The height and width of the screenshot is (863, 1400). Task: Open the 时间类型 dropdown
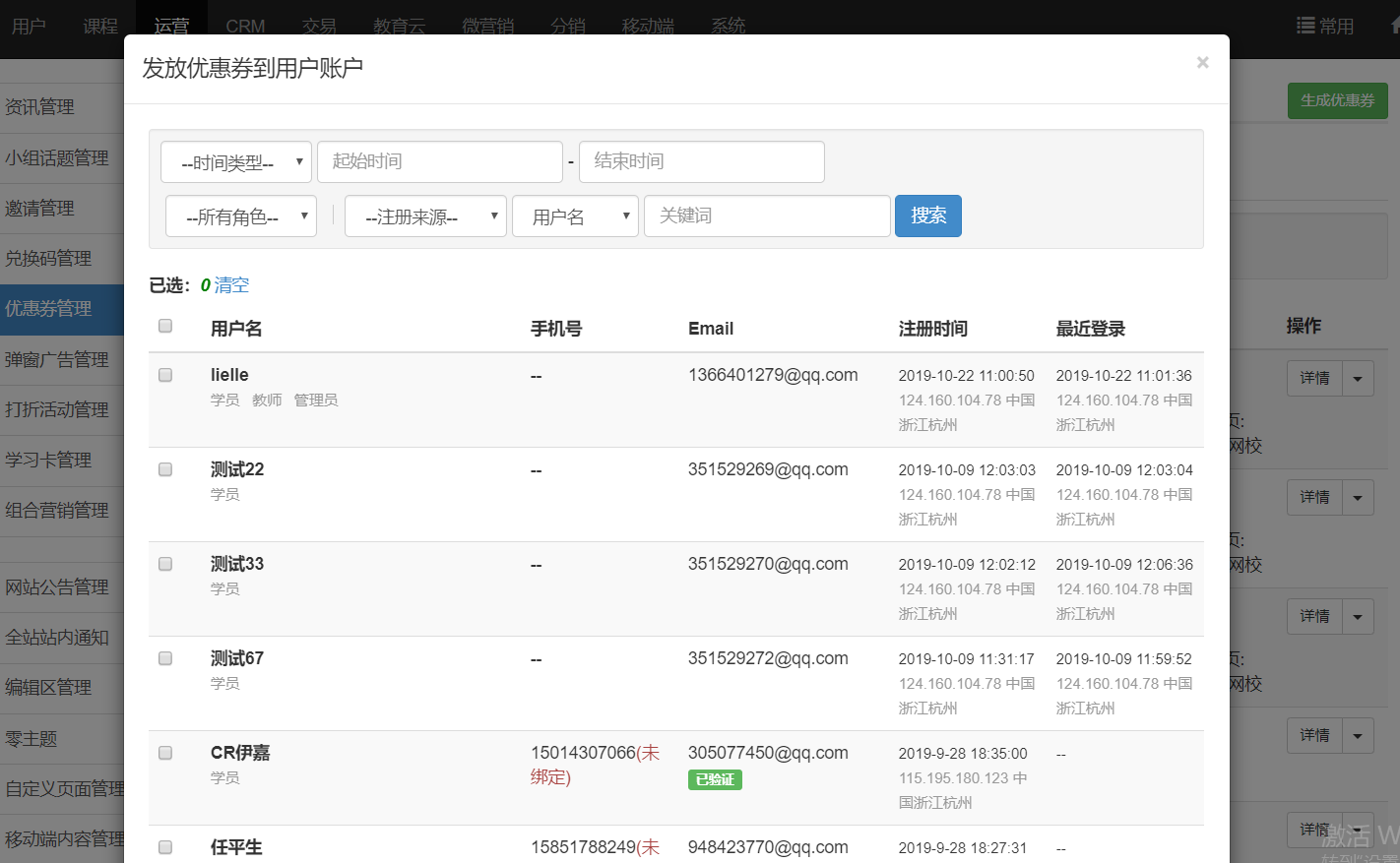click(x=236, y=162)
